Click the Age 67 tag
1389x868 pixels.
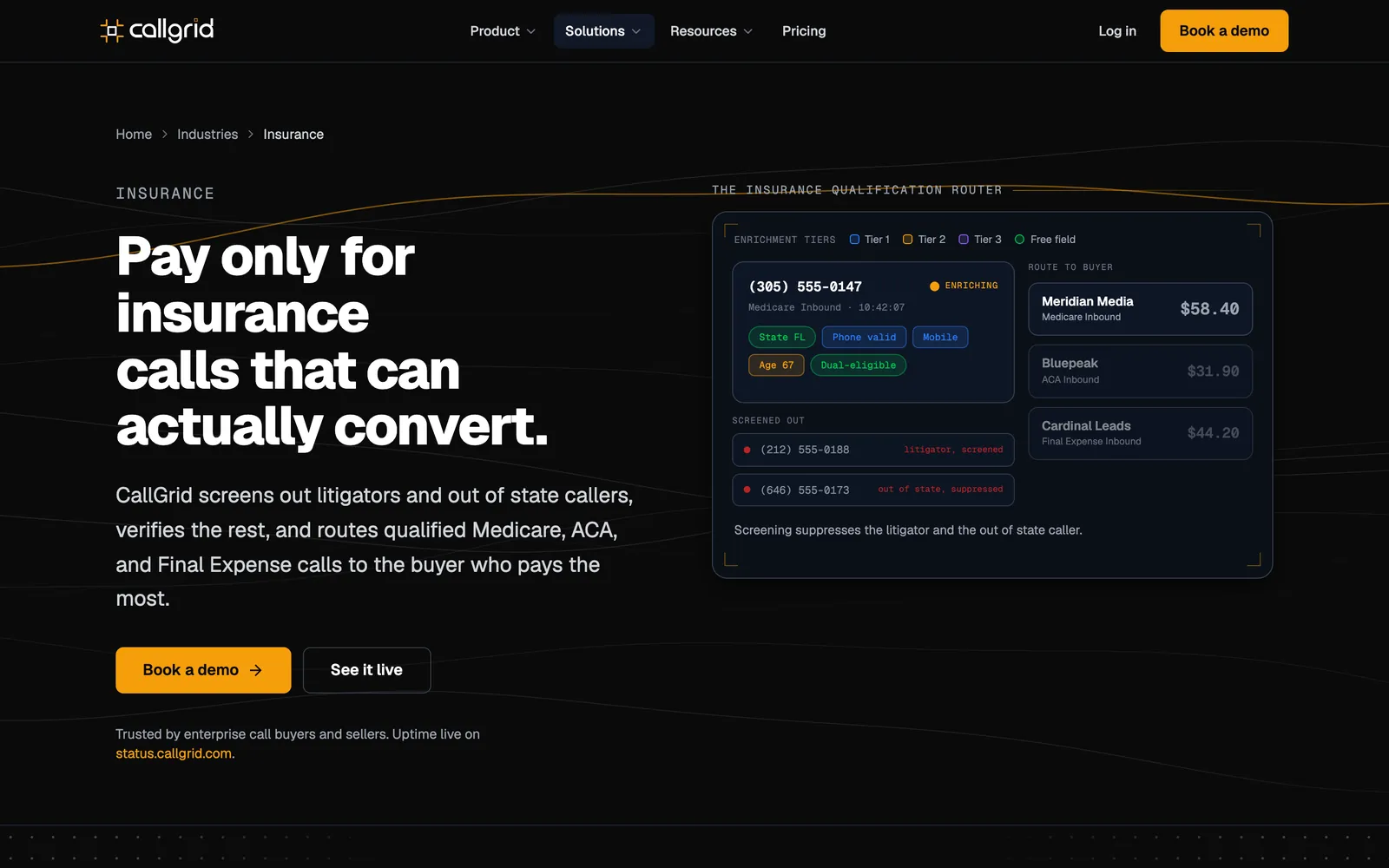(x=776, y=365)
